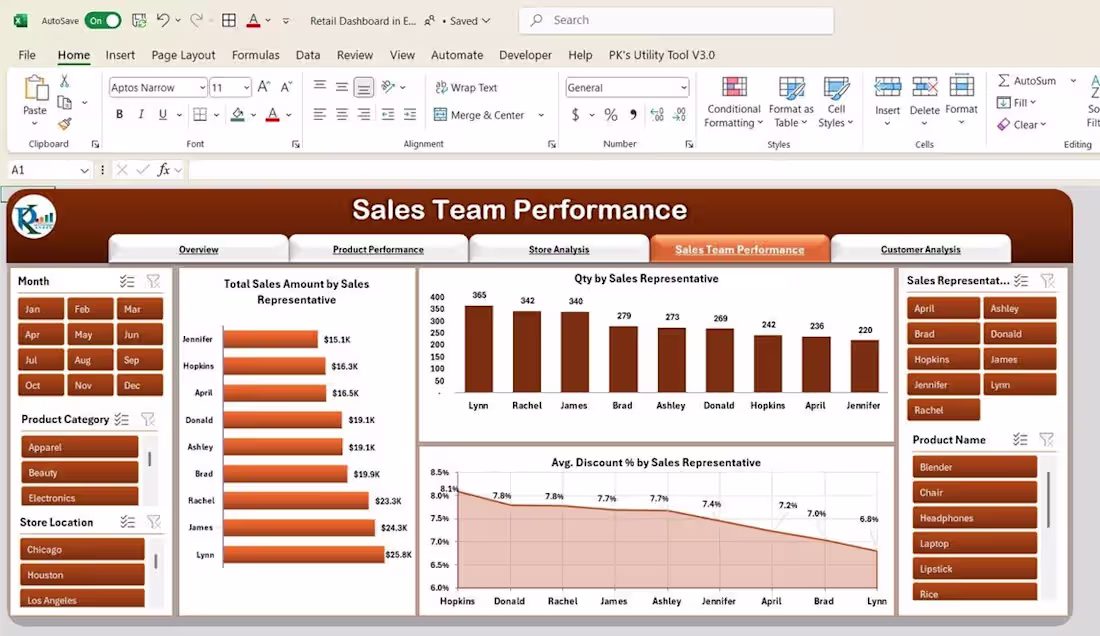This screenshot has height=636, width=1100.
Task: Toggle Wrap Text
Action: [470, 87]
